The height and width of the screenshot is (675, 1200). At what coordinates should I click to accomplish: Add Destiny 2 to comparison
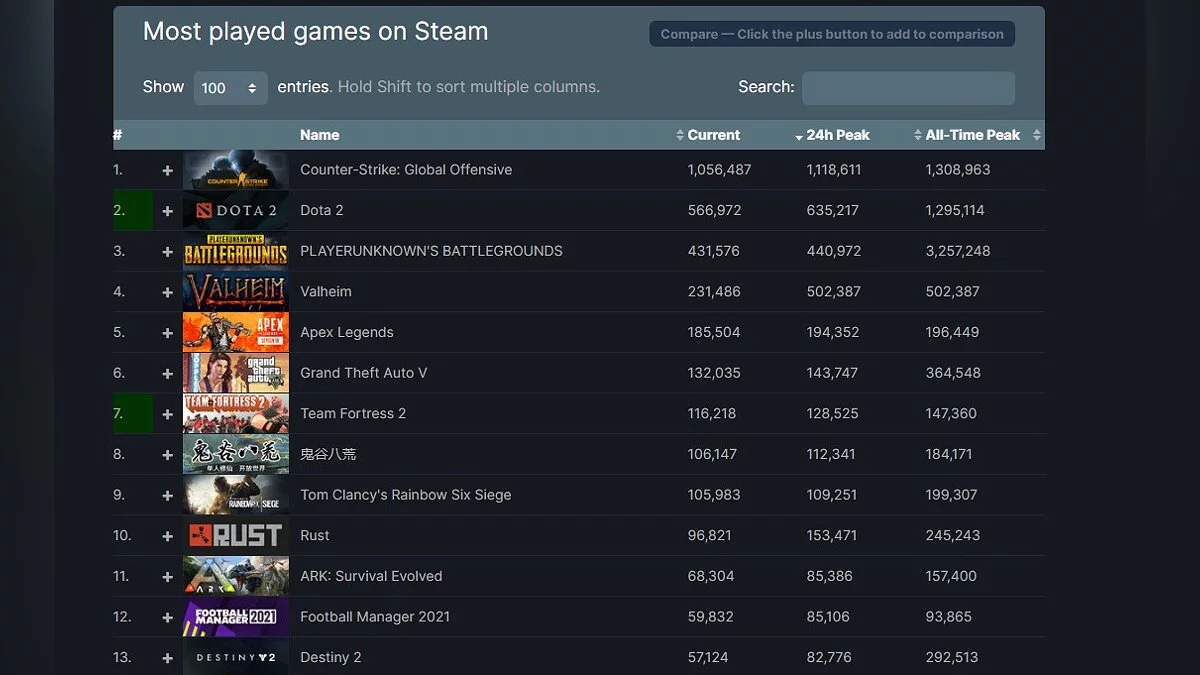pyautogui.click(x=167, y=658)
